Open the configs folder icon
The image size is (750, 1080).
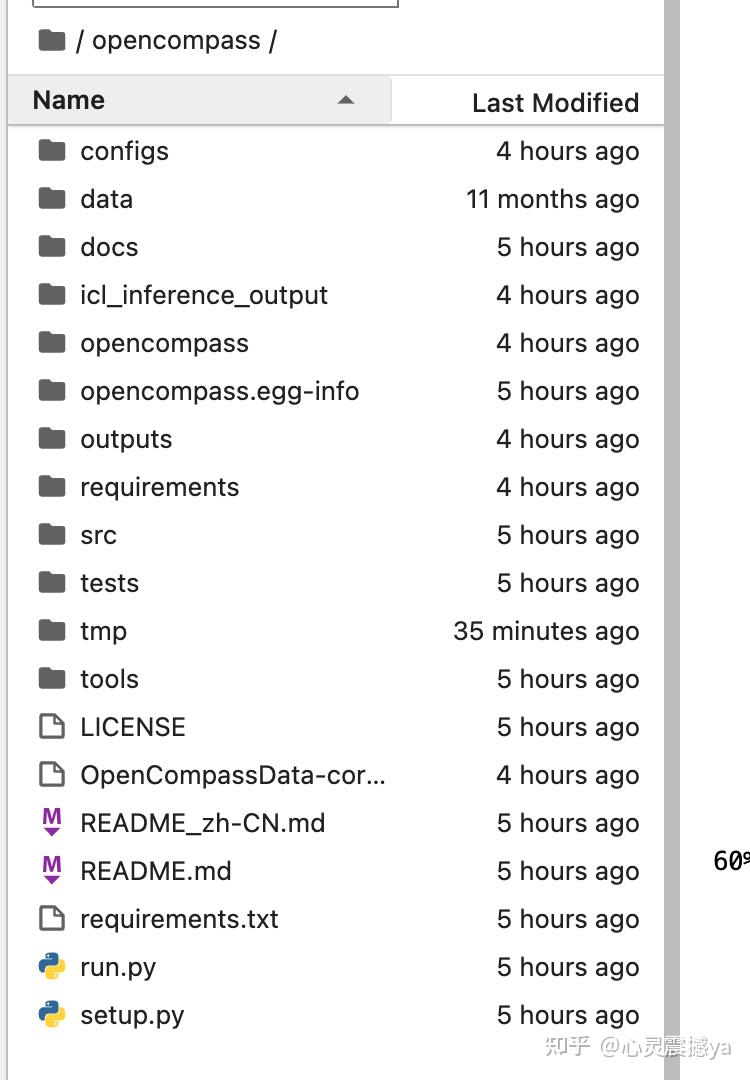pos(52,151)
